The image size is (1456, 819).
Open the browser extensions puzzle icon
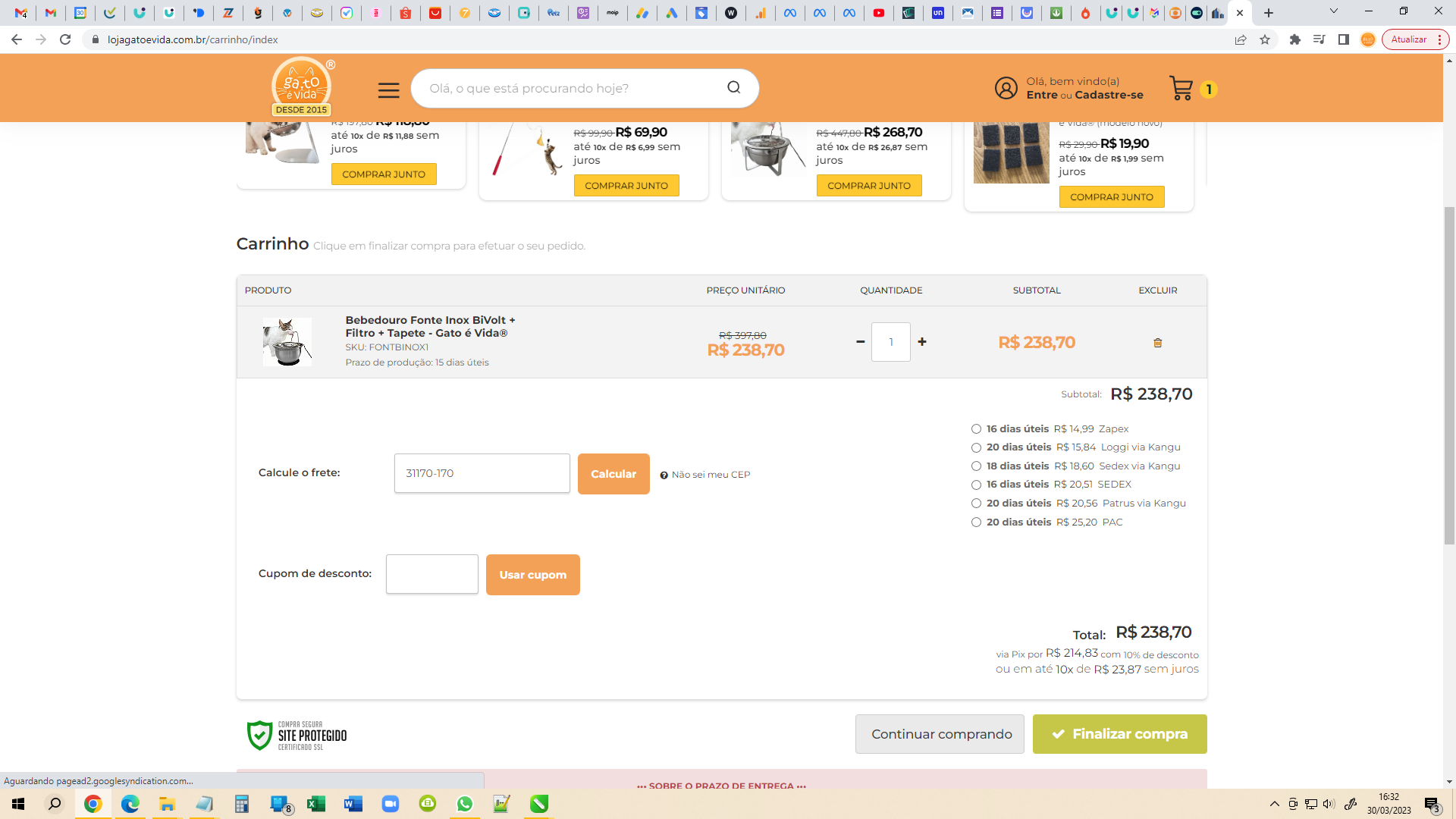(1295, 39)
